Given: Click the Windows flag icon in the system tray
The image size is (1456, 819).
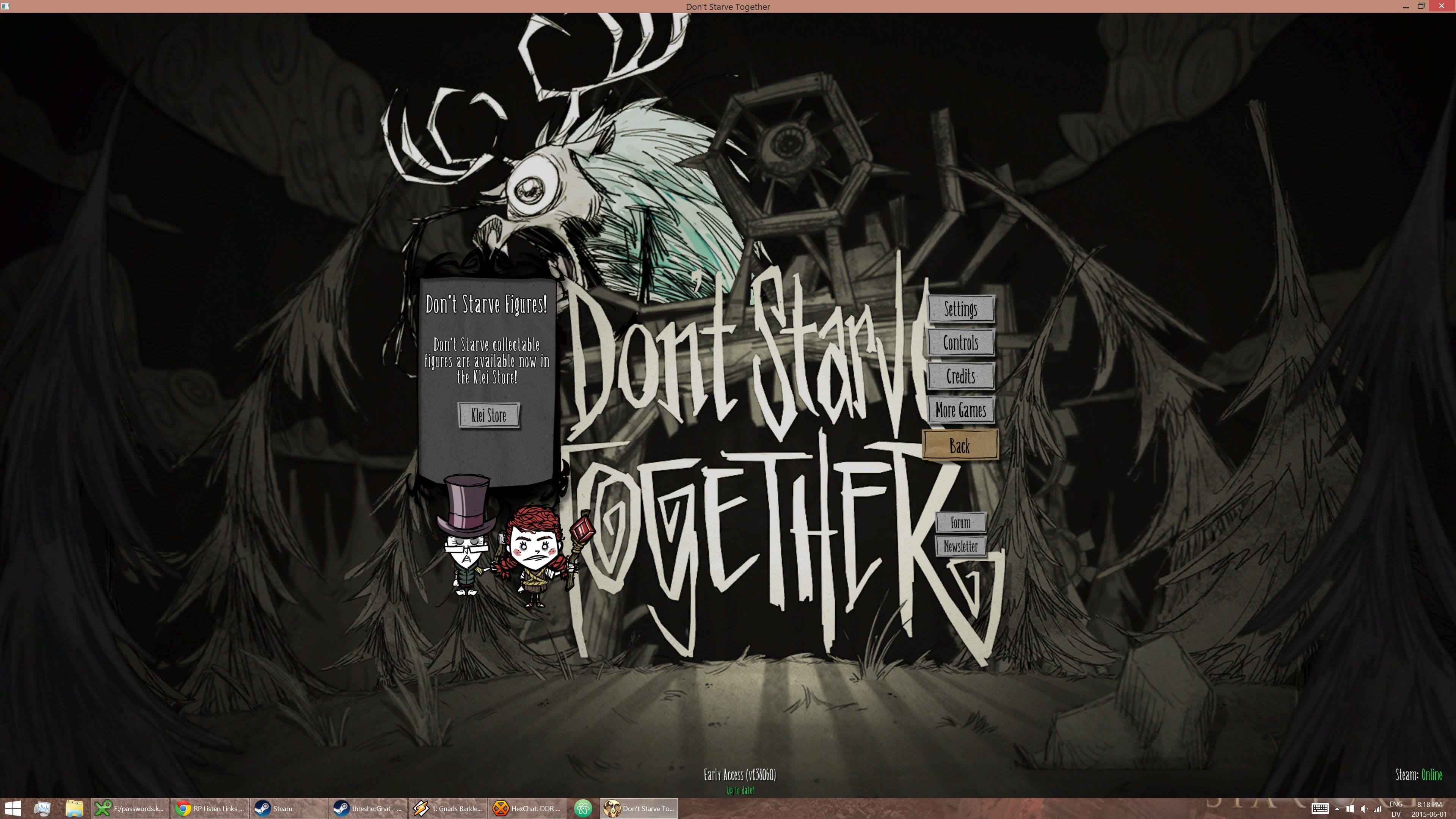Looking at the screenshot, I should point(1350,809).
